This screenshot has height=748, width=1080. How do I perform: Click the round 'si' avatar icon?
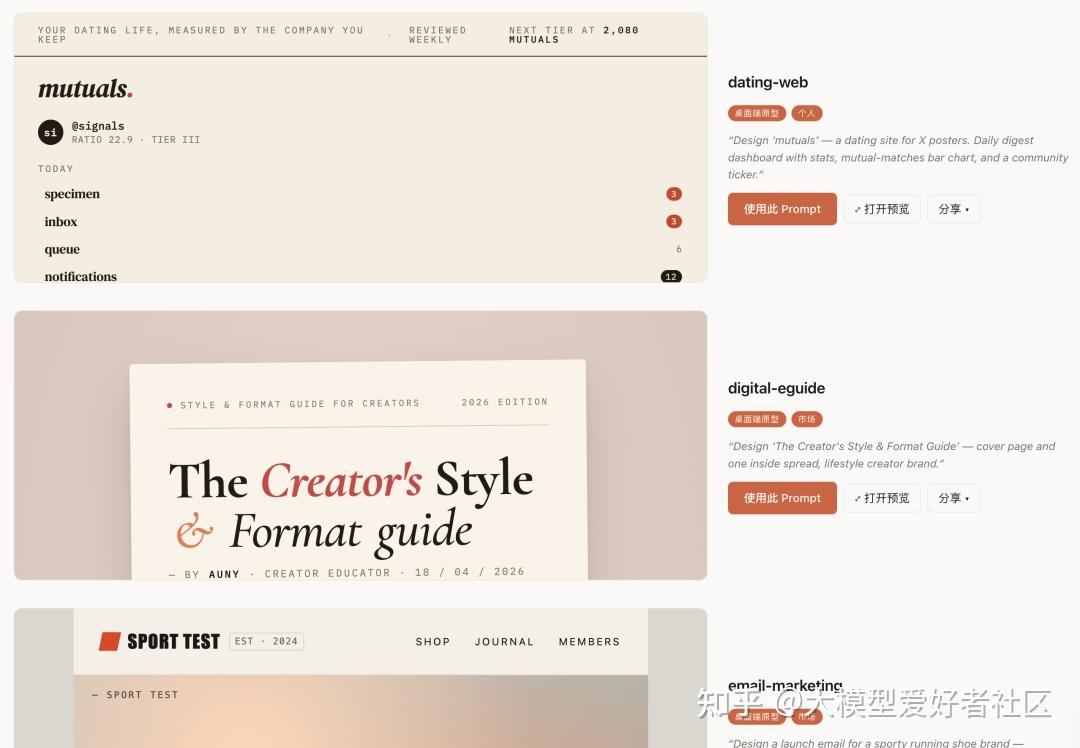50,132
